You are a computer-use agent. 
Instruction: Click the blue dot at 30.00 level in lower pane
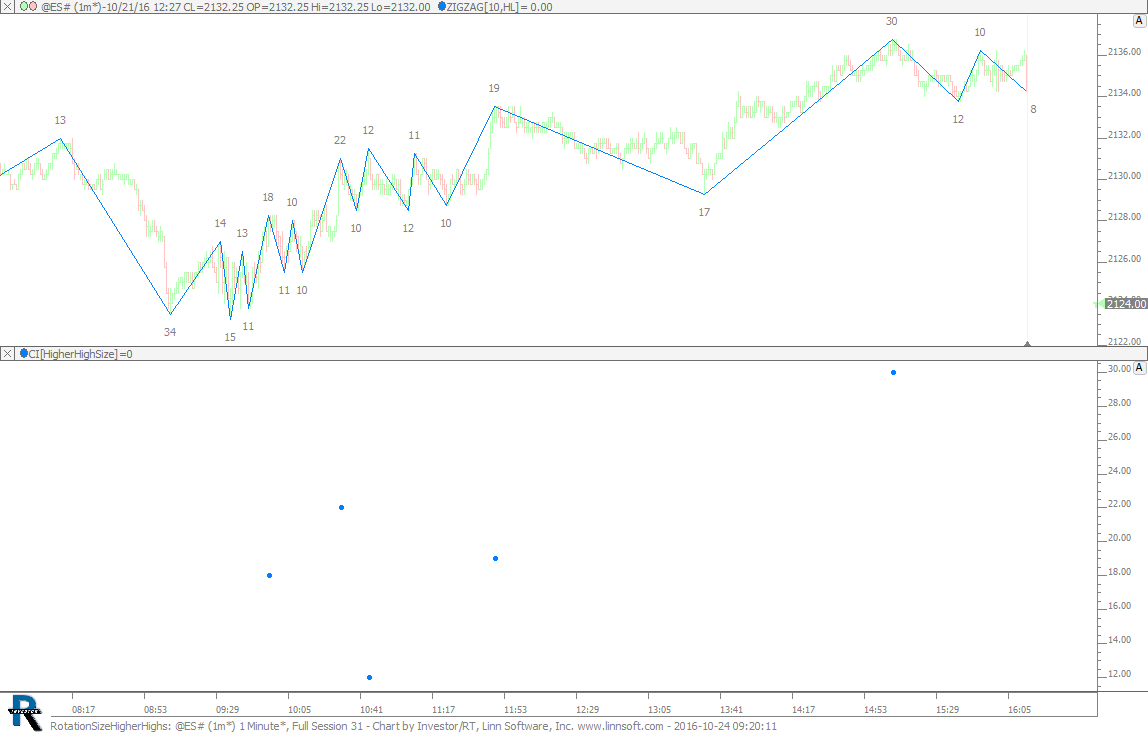click(893, 373)
